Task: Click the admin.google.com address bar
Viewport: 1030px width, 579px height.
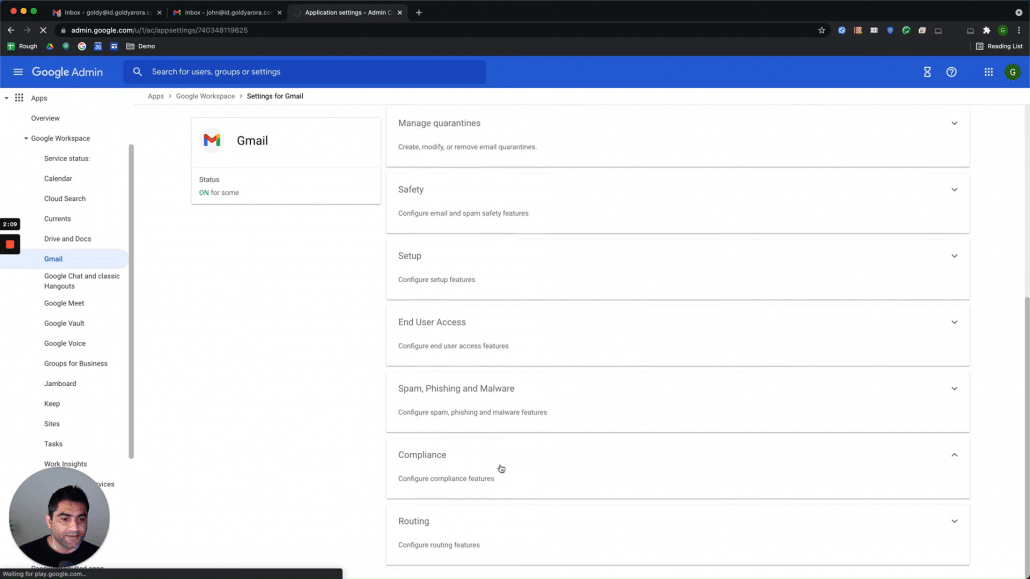Action: click(x=437, y=30)
